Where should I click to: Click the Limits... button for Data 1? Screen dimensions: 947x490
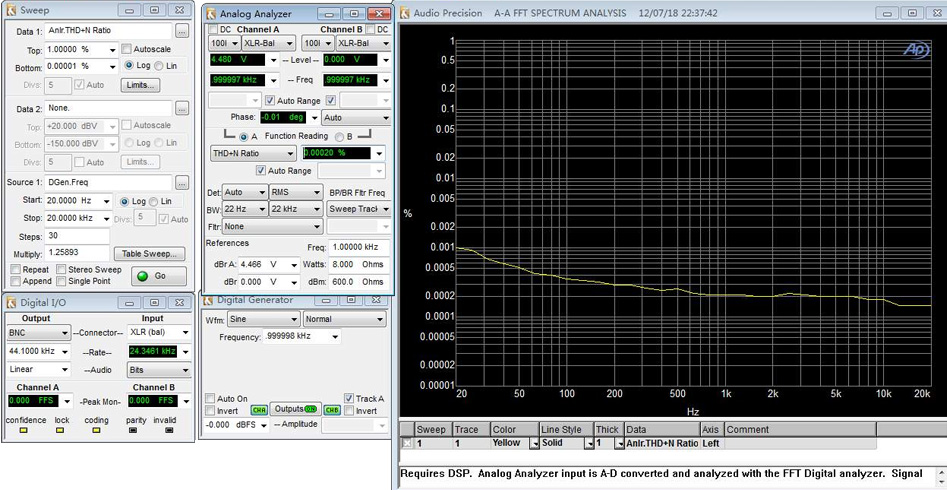coord(140,85)
